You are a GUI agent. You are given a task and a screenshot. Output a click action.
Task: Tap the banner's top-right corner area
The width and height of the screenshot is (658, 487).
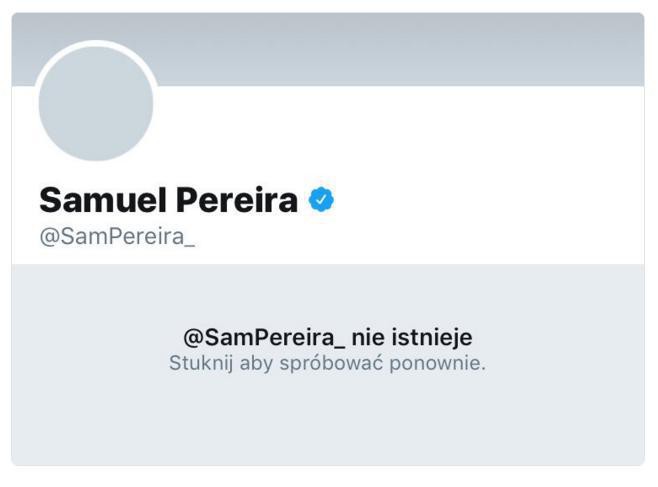point(620,30)
